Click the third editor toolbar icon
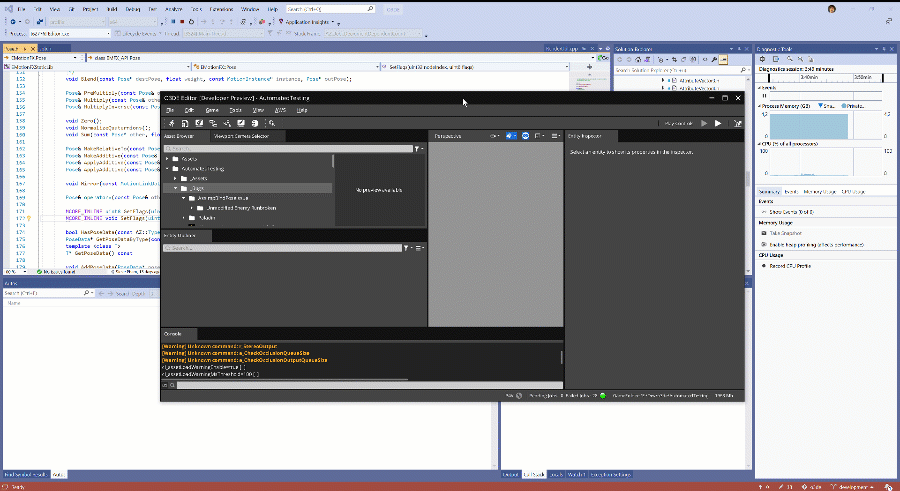Image resolution: width=900 pixels, height=491 pixels. click(x=199, y=123)
